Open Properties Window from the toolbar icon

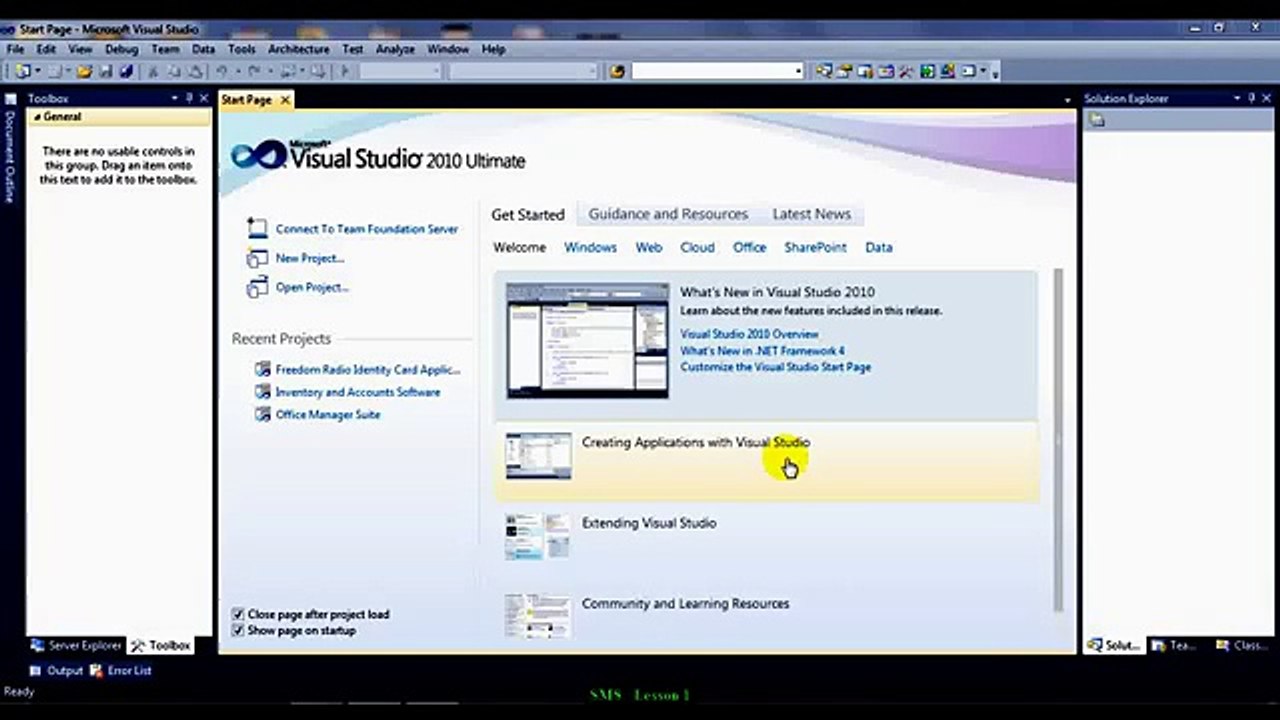coord(844,71)
